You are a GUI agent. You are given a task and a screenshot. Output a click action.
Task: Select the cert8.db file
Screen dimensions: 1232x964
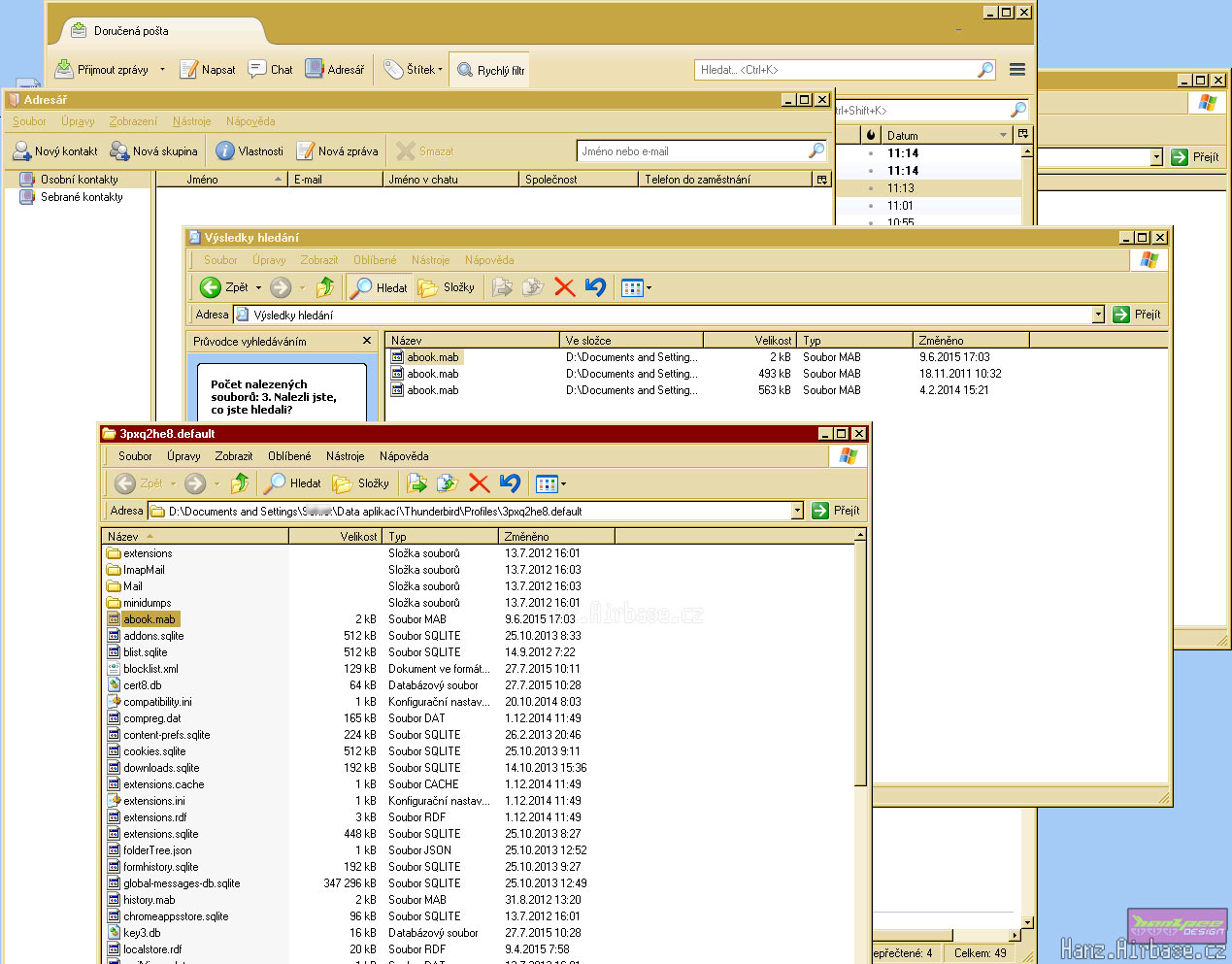pos(143,685)
